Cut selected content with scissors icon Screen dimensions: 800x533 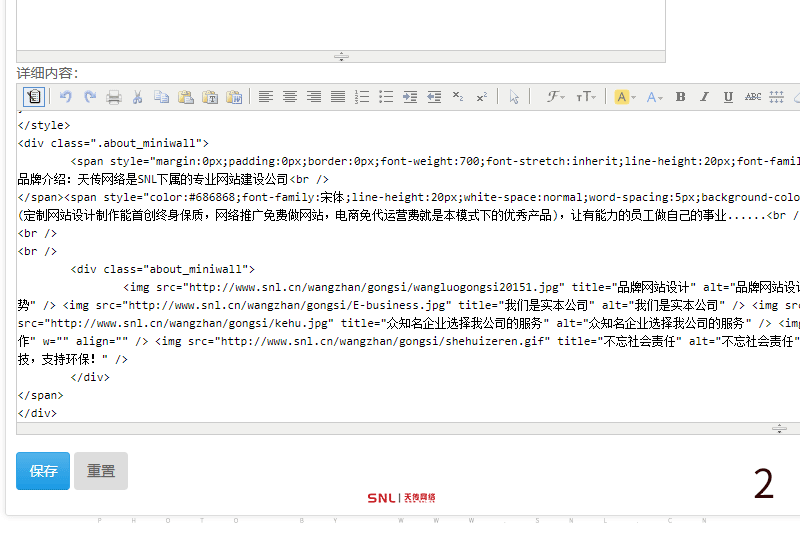[137, 97]
